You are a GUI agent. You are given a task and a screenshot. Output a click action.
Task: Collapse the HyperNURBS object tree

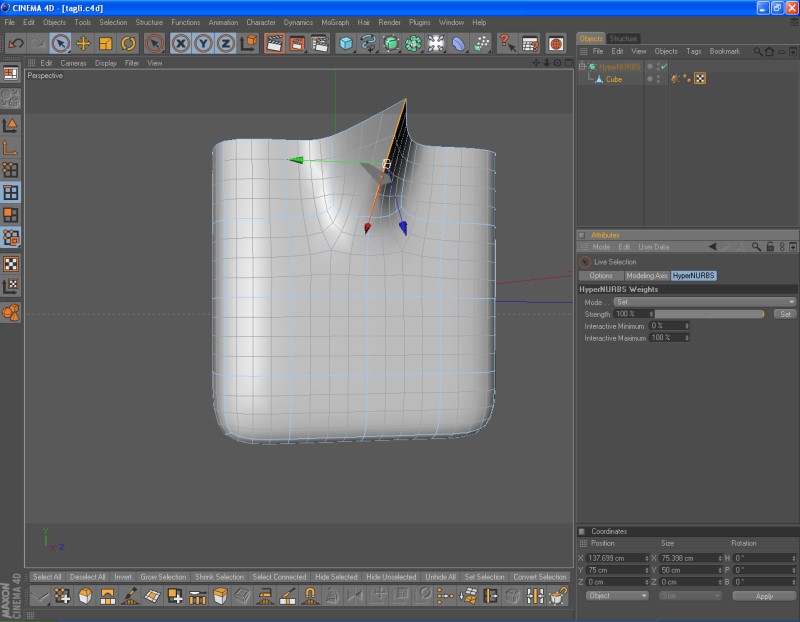tap(582, 67)
